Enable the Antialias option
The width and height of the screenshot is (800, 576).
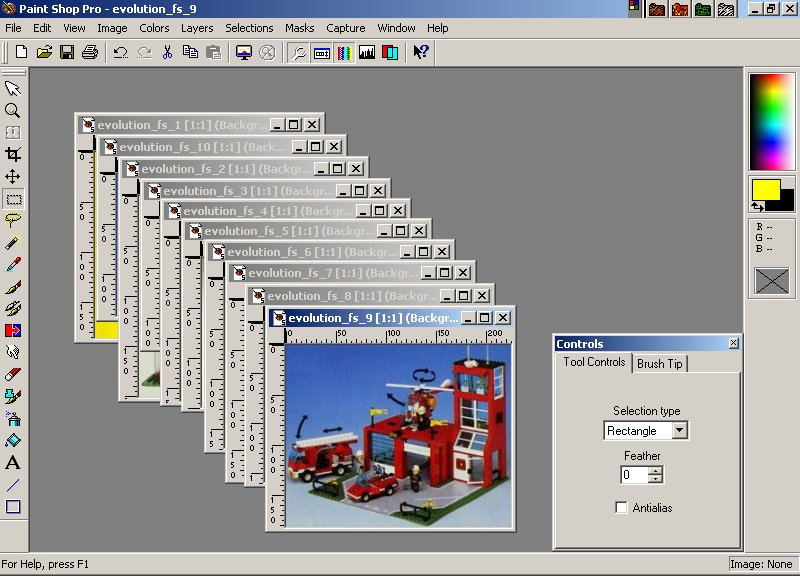click(x=621, y=507)
